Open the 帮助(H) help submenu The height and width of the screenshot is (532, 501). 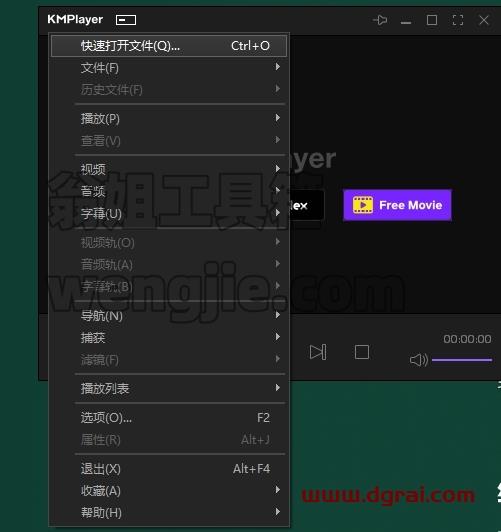click(169, 512)
